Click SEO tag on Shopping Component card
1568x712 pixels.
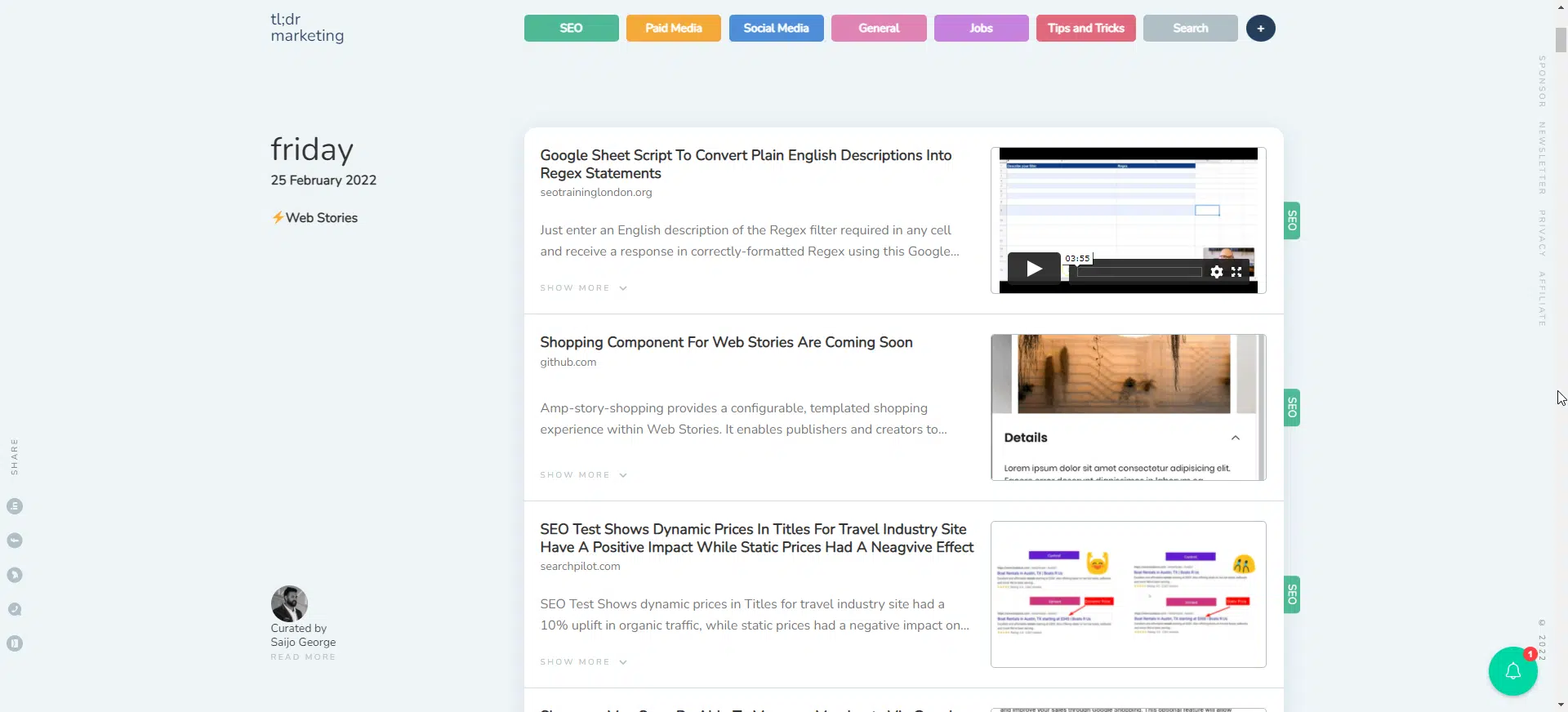(1292, 407)
